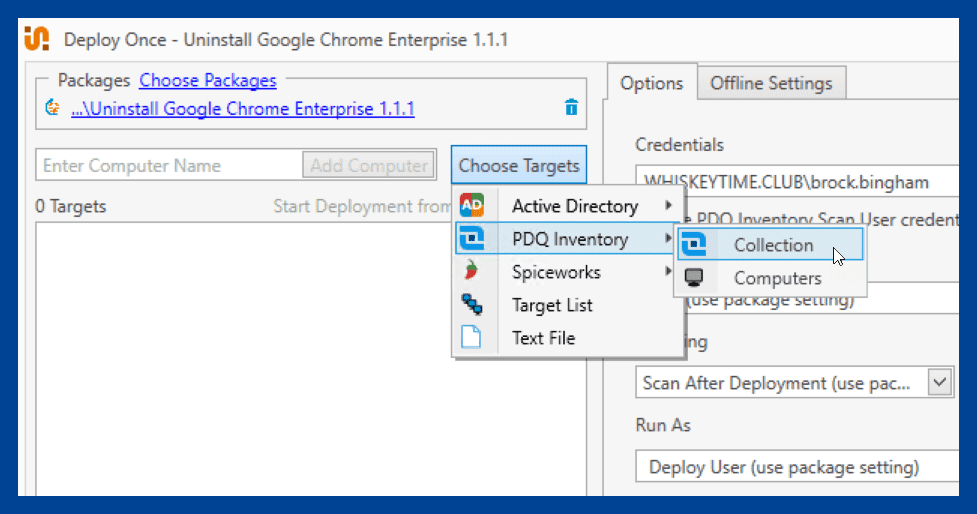Click the package icon beside Uninstall Google Chrome link
This screenshot has height=514, width=977.
click(53, 108)
